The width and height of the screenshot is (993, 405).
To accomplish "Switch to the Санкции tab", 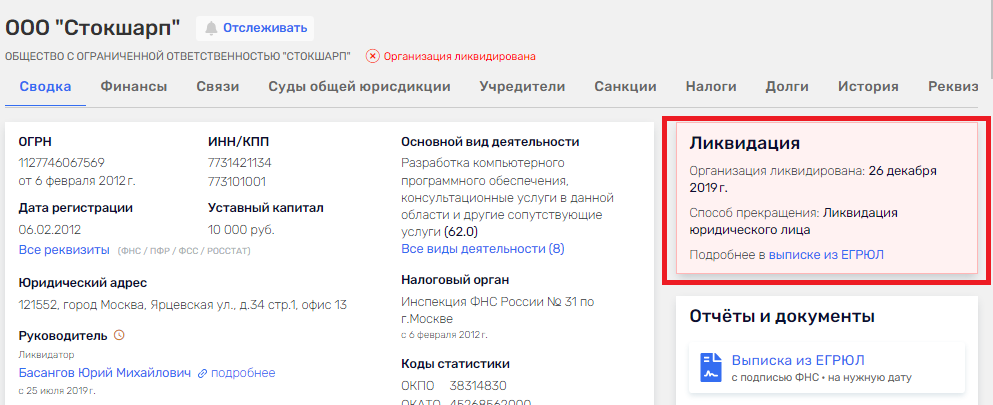I will point(625,87).
